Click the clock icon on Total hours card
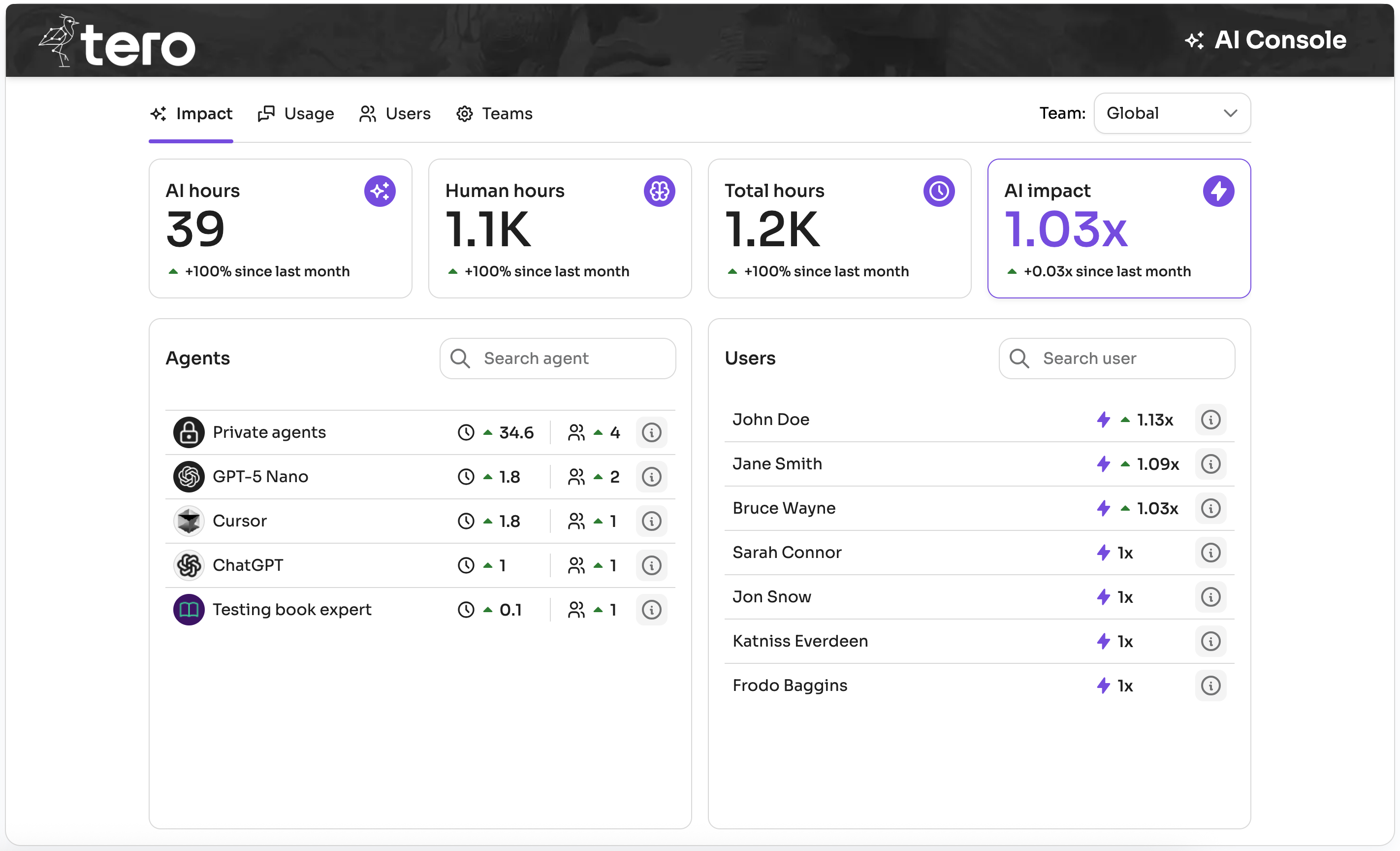This screenshot has height=851, width=1400. point(939,191)
